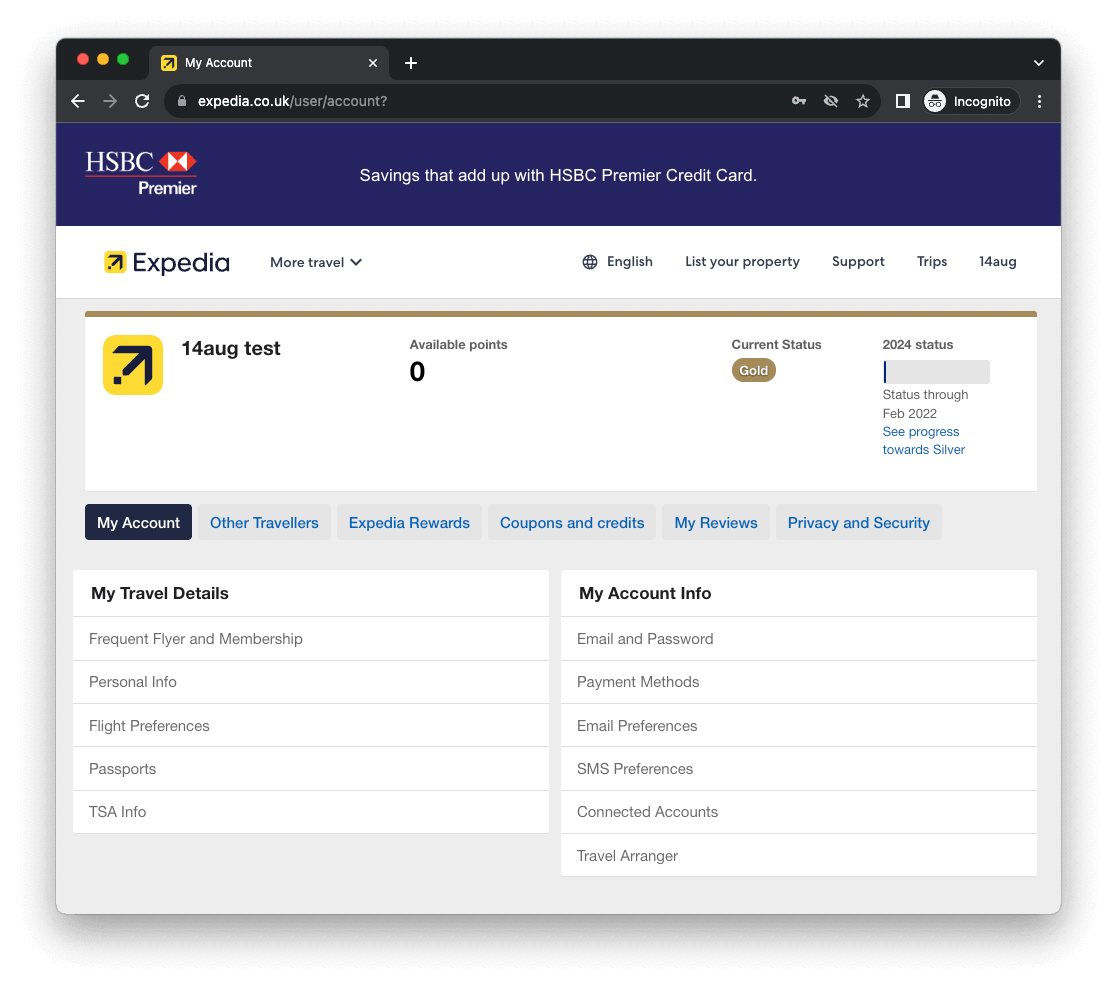Expand the tab search chevron
This screenshot has height=988, width=1117.
tap(1039, 63)
